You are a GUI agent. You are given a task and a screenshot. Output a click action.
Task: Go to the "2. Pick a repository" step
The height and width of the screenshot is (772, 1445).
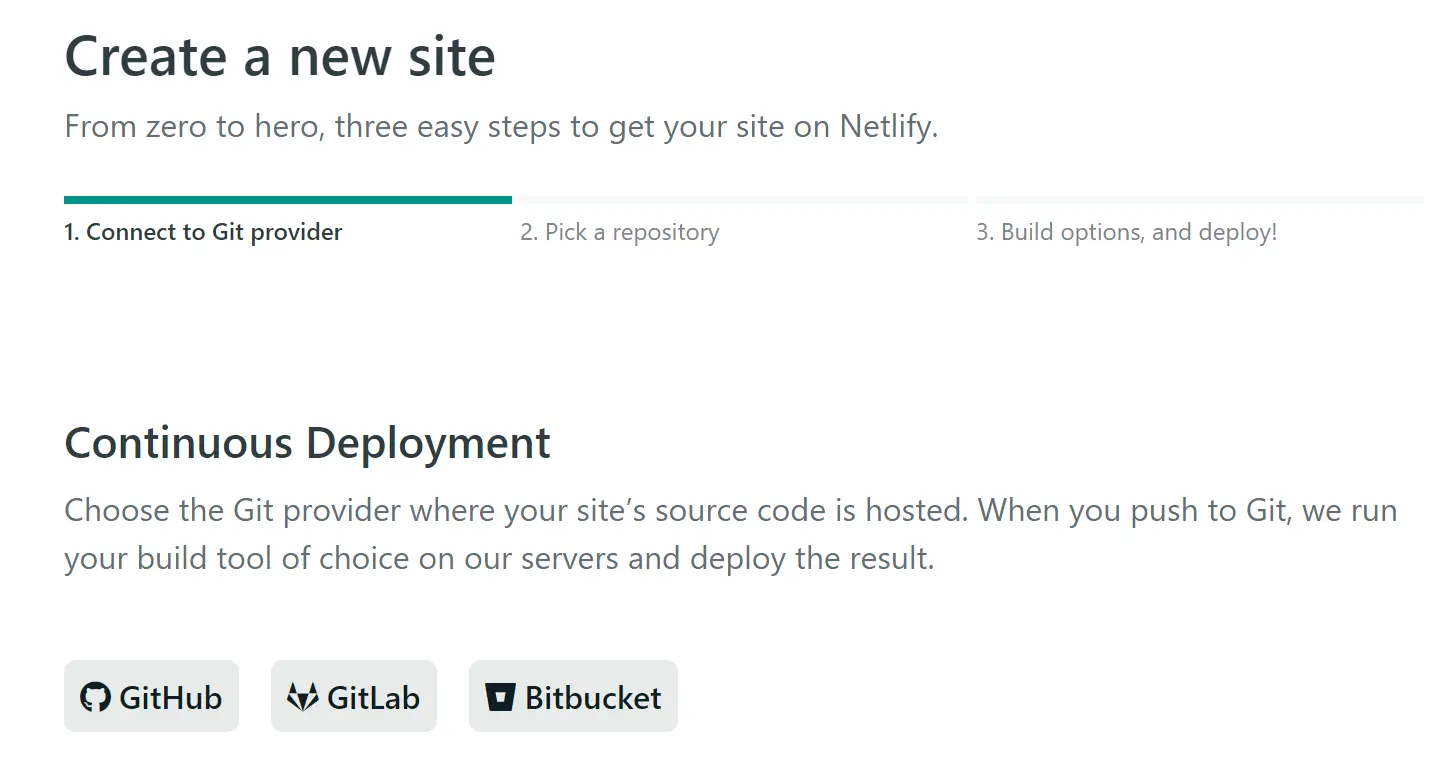[619, 232]
